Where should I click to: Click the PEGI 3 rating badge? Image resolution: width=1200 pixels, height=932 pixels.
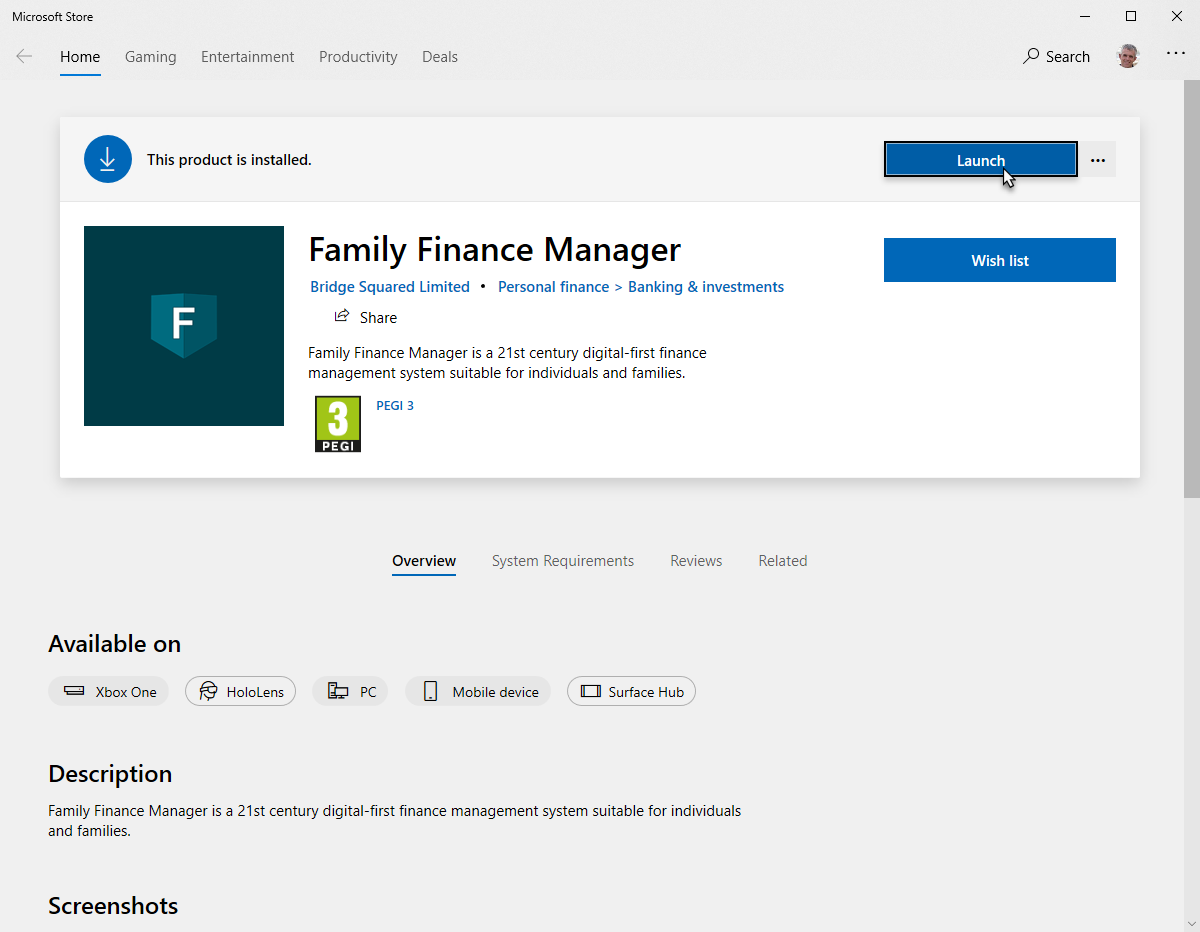[x=338, y=424]
